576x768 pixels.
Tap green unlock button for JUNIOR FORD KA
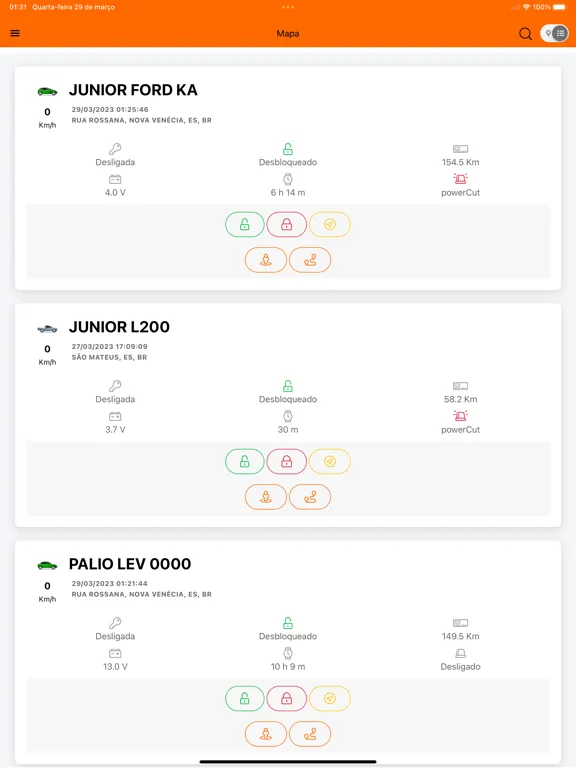(x=244, y=225)
